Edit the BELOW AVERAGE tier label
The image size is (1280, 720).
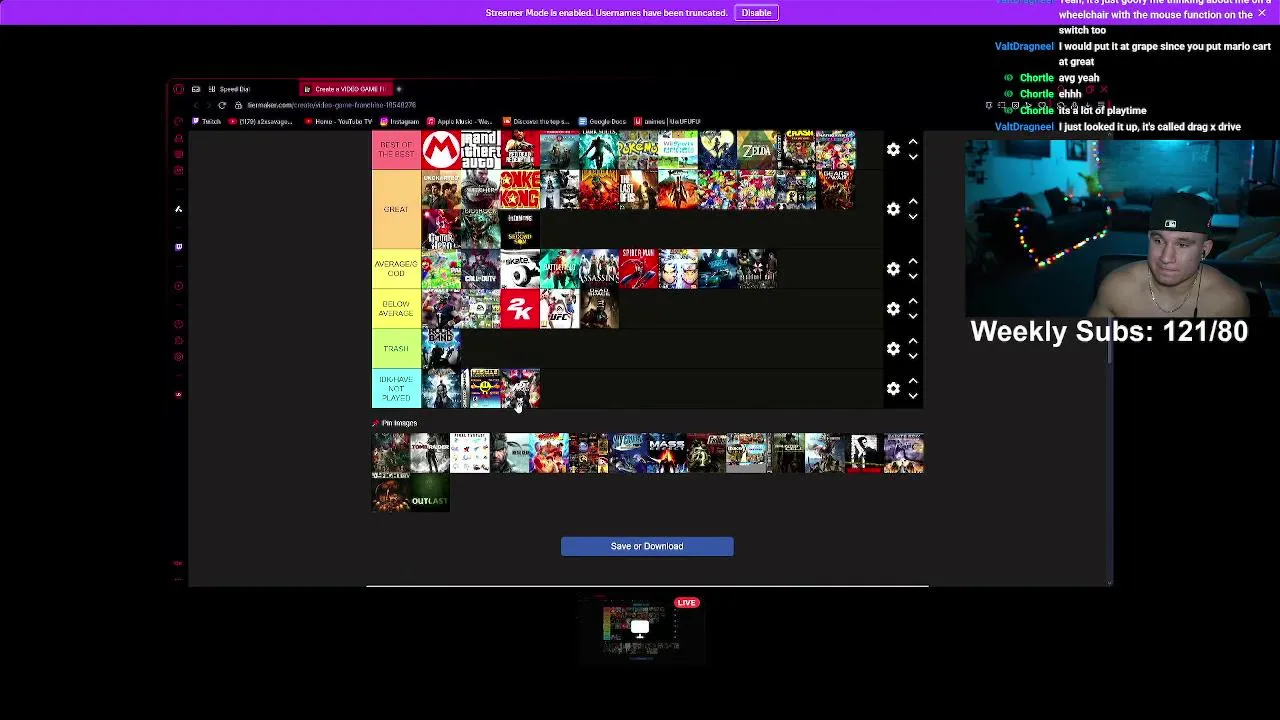(x=396, y=309)
